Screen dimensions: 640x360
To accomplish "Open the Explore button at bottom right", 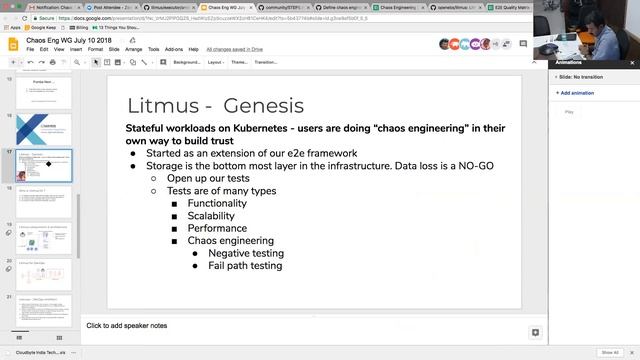I will (x=535, y=333).
